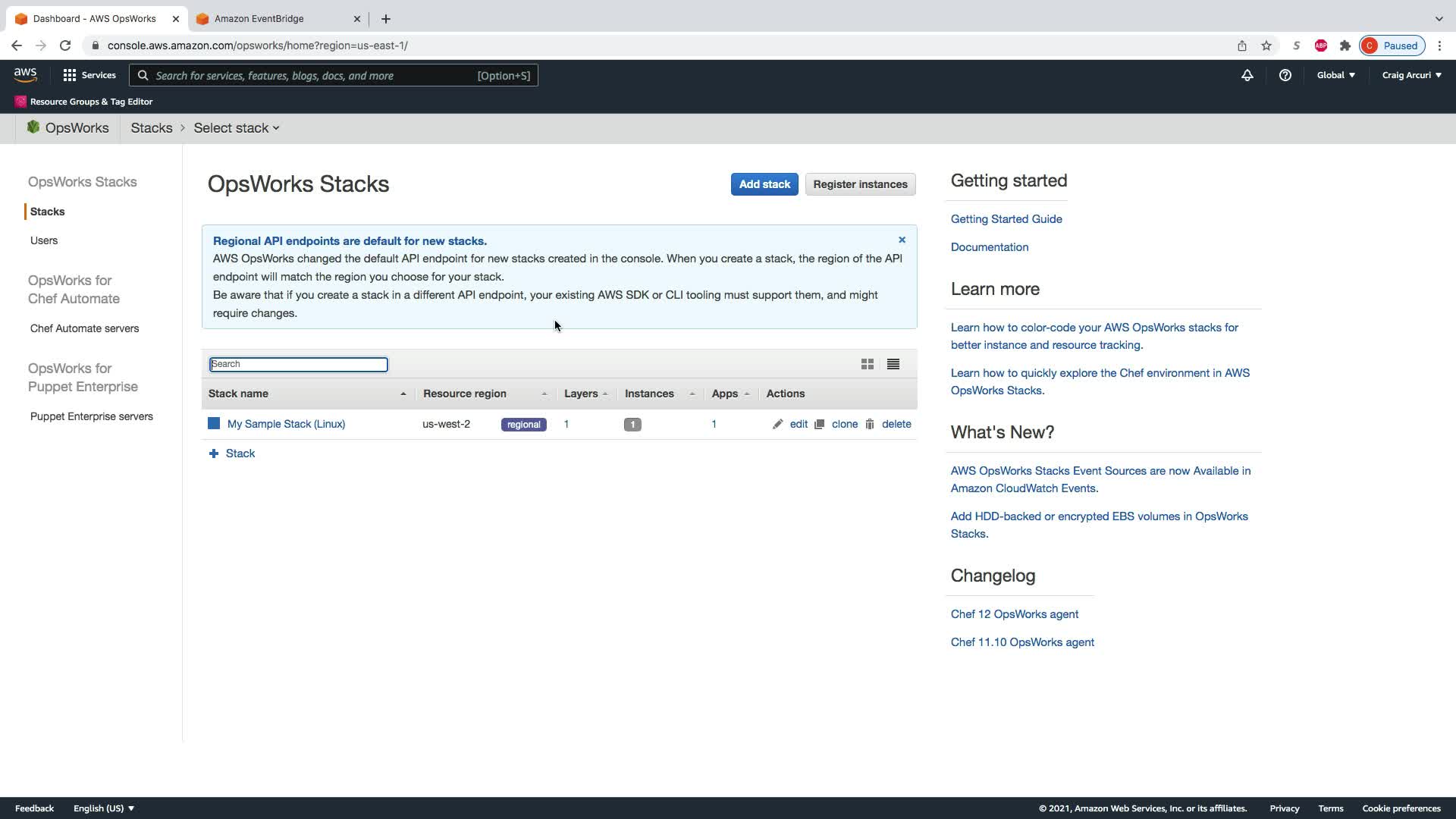Dismiss the regional API endpoints notice
The width and height of the screenshot is (1456, 819).
(x=902, y=240)
